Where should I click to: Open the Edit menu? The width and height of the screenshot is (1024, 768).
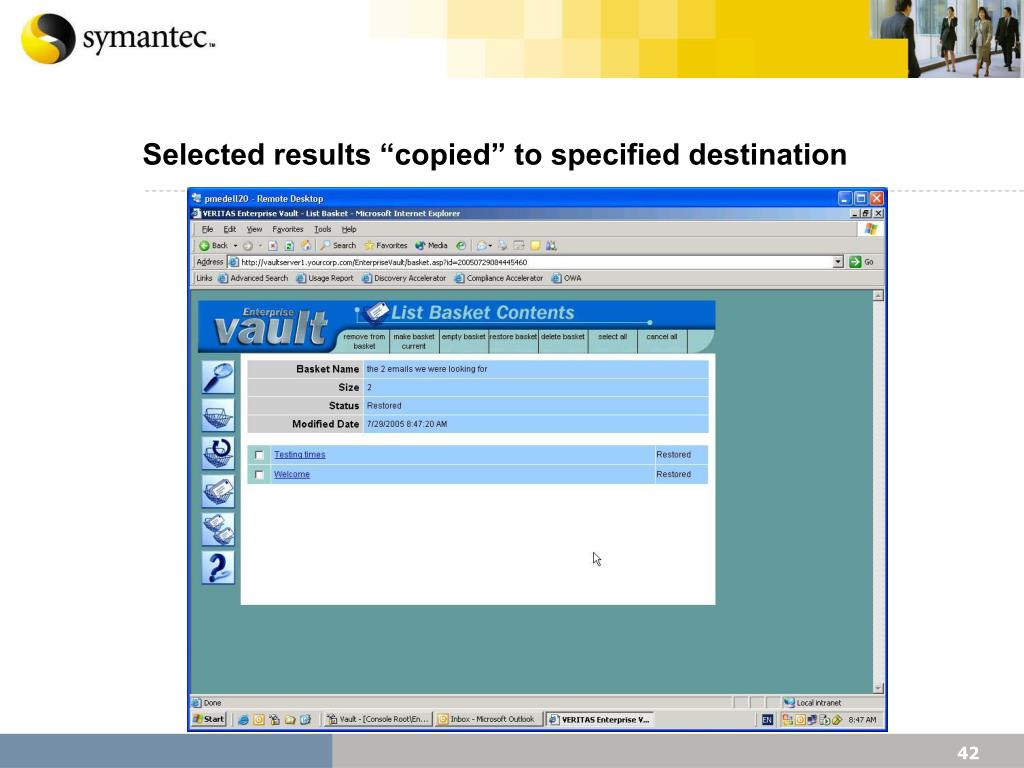[x=230, y=229]
